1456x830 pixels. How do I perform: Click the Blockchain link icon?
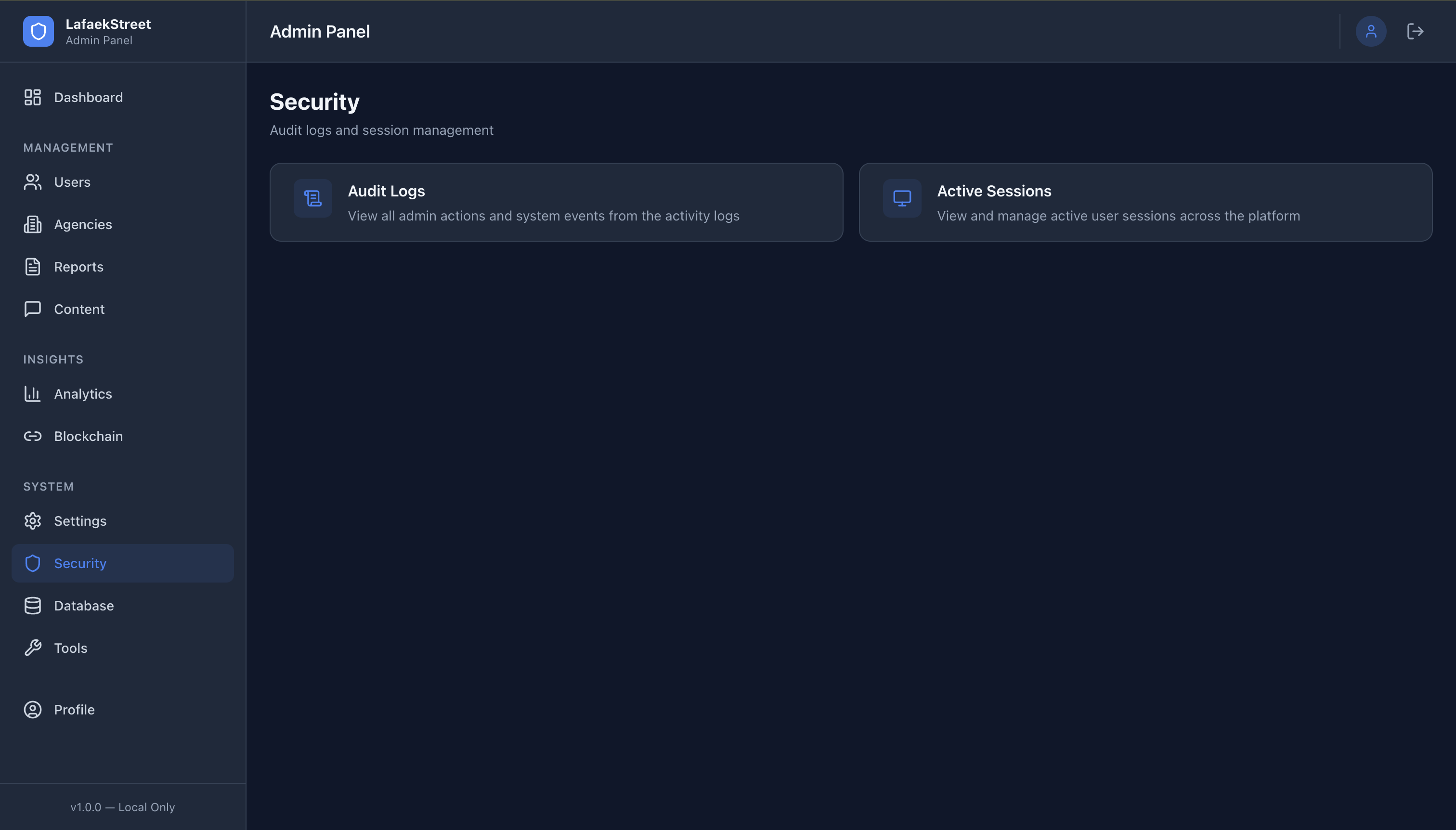point(32,436)
